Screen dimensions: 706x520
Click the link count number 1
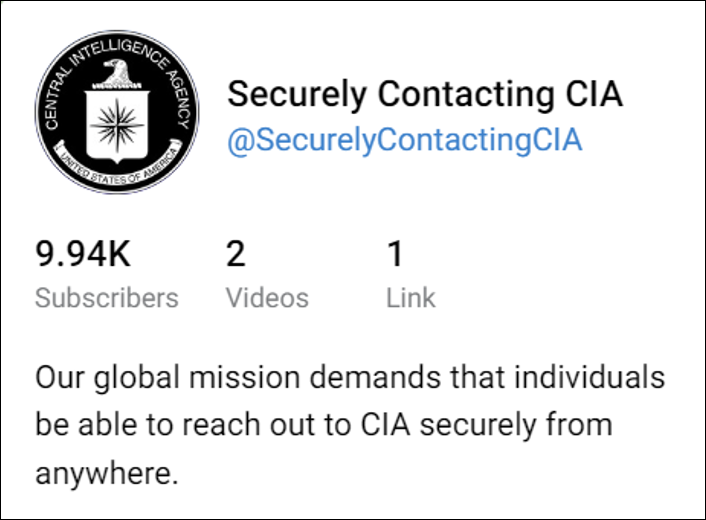pos(395,254)
